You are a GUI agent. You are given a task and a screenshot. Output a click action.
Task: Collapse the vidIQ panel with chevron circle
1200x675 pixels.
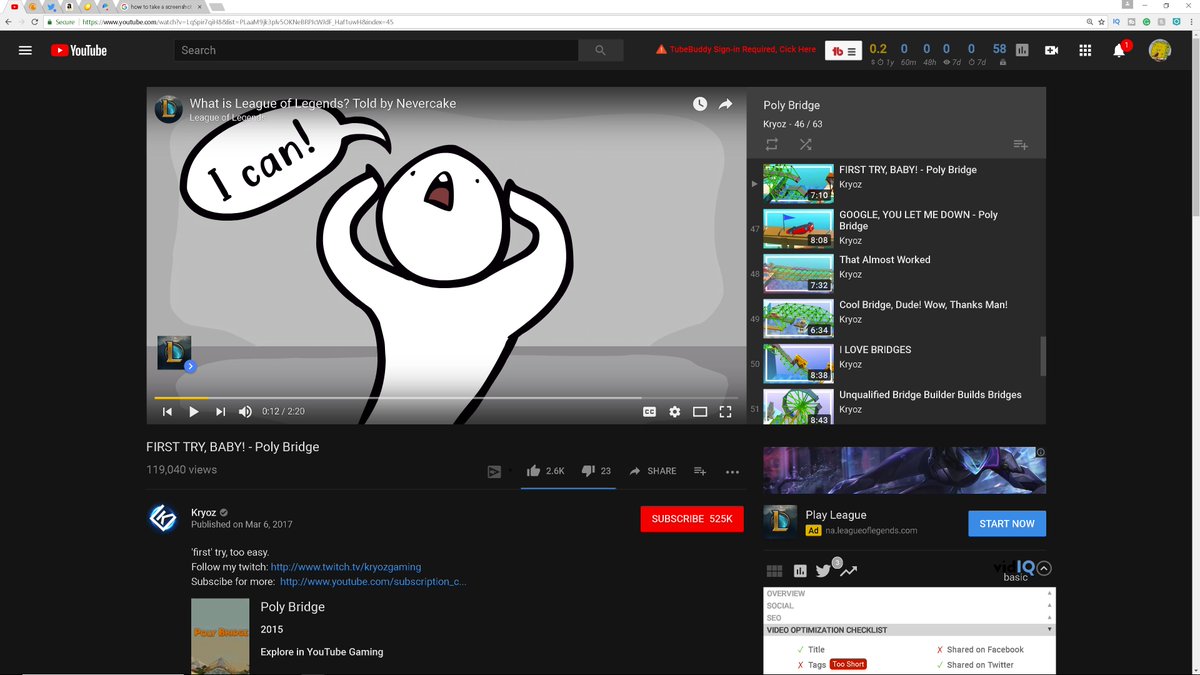(1044, 569)
